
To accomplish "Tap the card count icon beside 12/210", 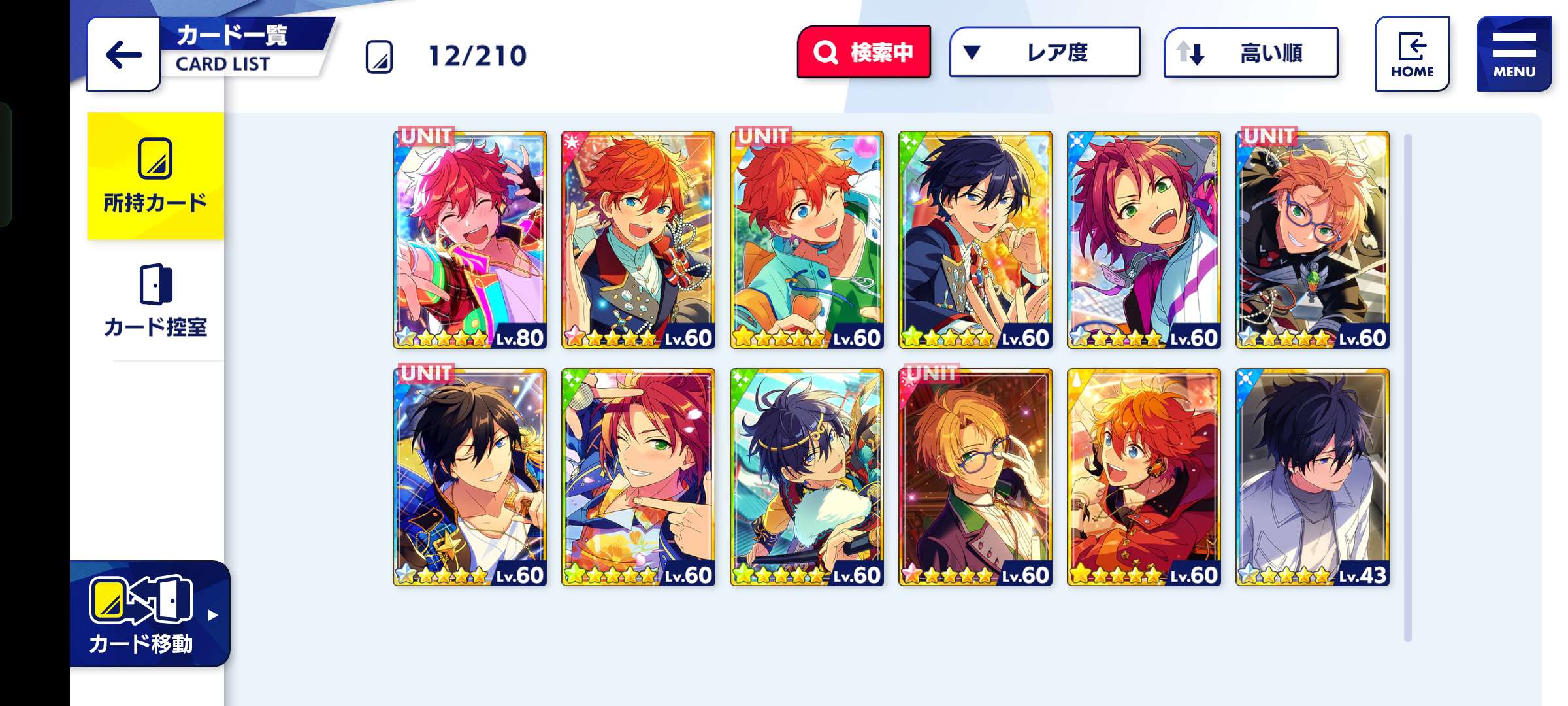I will coord(379,56).
